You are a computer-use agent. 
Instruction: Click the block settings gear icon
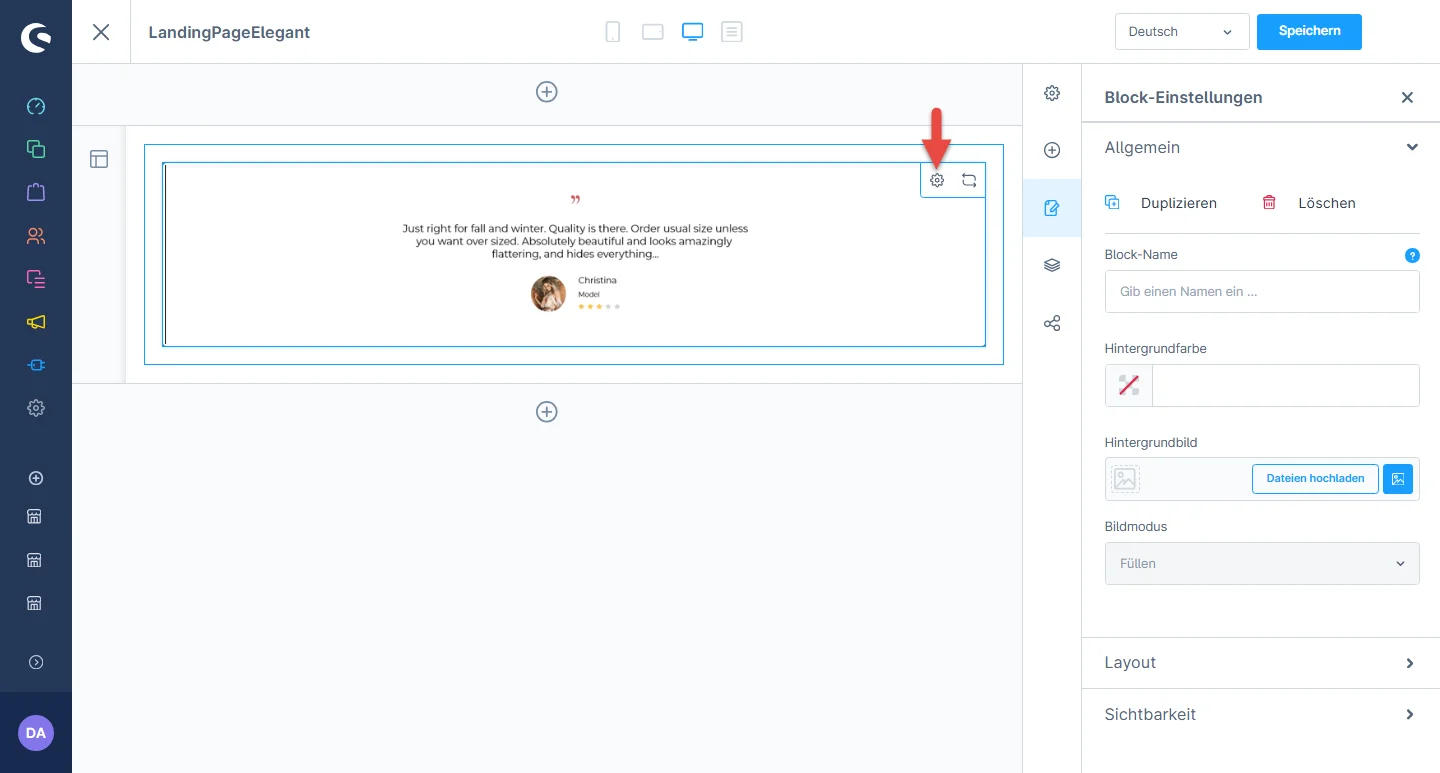pyautogui.click(x=937, y=181)
